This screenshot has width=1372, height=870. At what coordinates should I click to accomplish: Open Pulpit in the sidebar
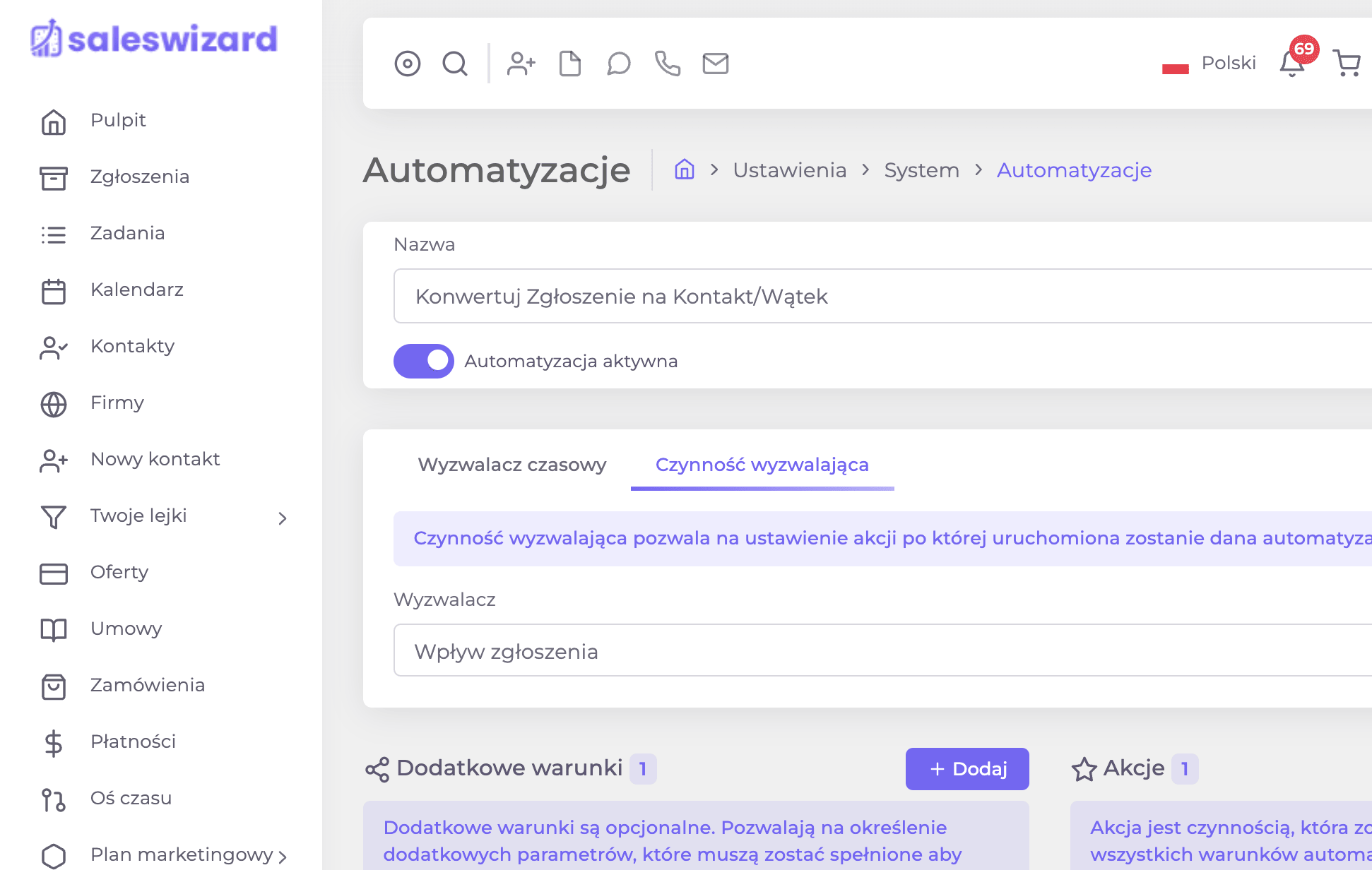tap(118, 120)
